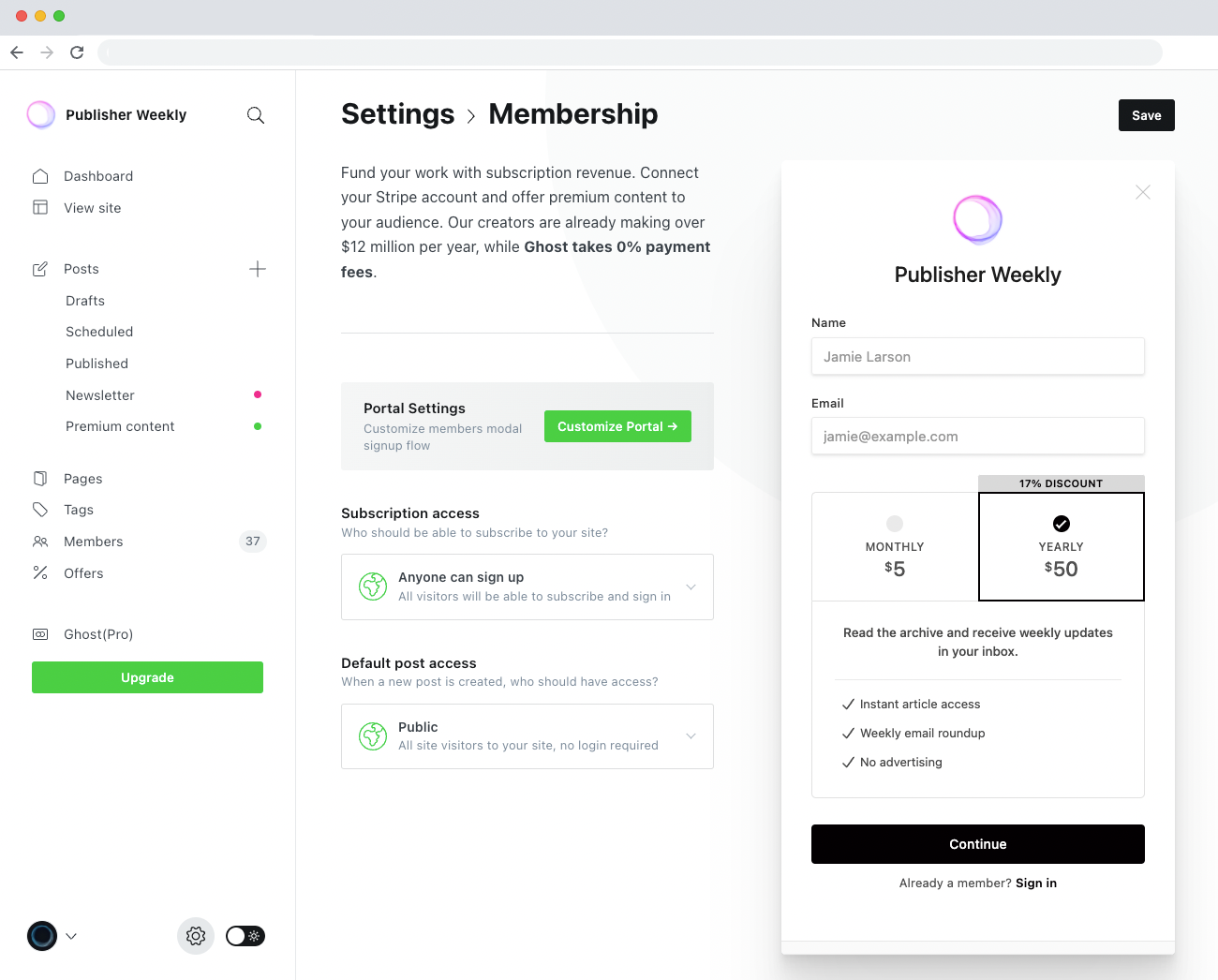1218x980 pixels.
Task: Click the user avatar at sidebar bottom
Action: [42, 936]
